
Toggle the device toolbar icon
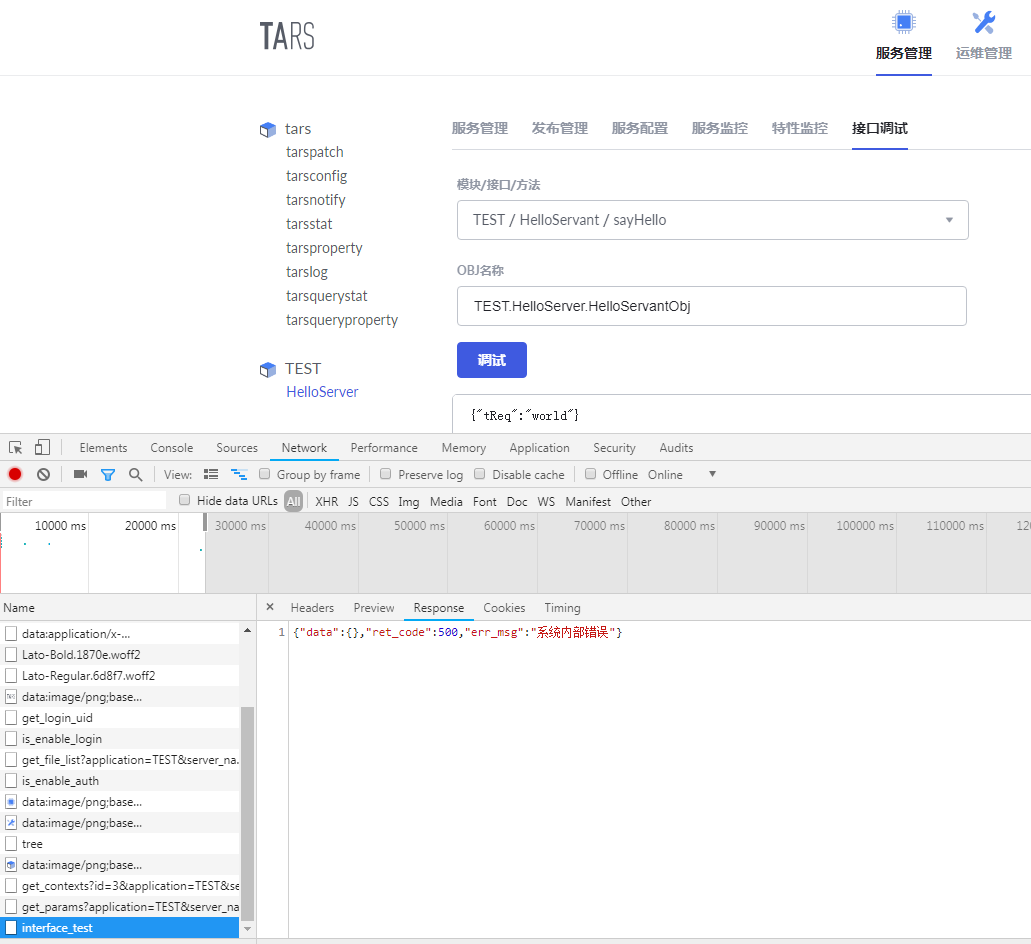40,447
